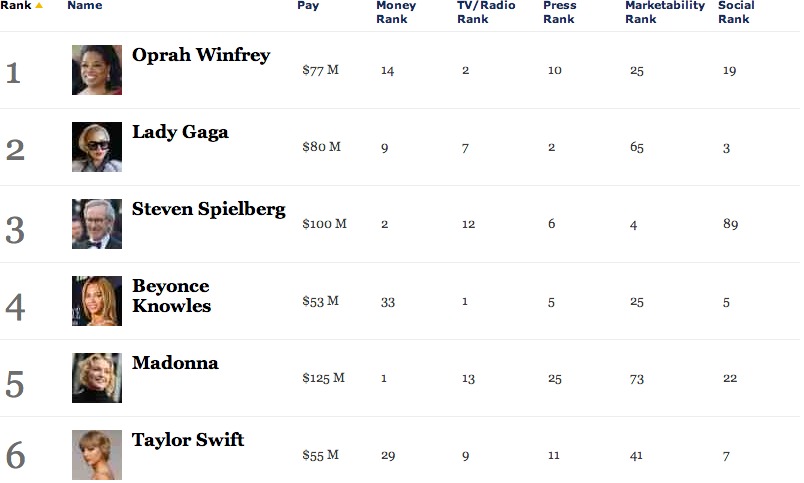Viewport: 804px width, 483px height.
Task: Click Madonna's photo thumbnail
Action: [x=97, y=378]
